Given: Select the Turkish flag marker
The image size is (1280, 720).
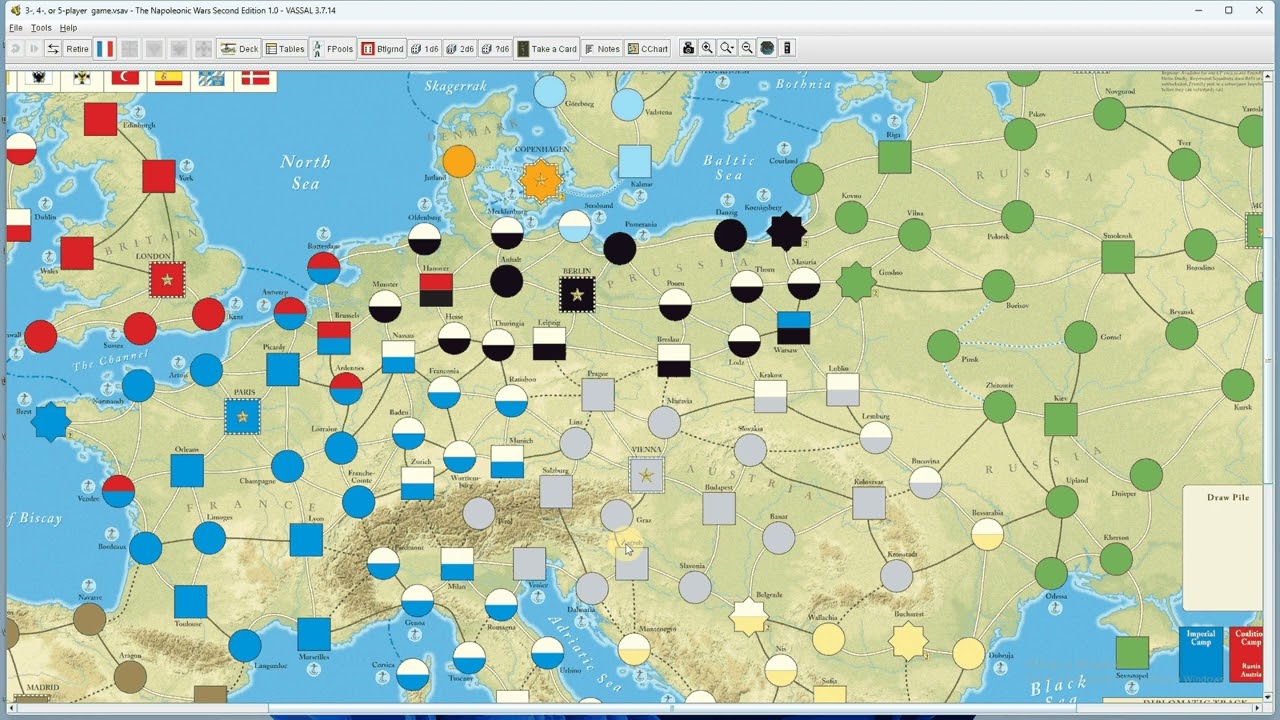Looking at the screenshot, I should (x=125, y=79).
